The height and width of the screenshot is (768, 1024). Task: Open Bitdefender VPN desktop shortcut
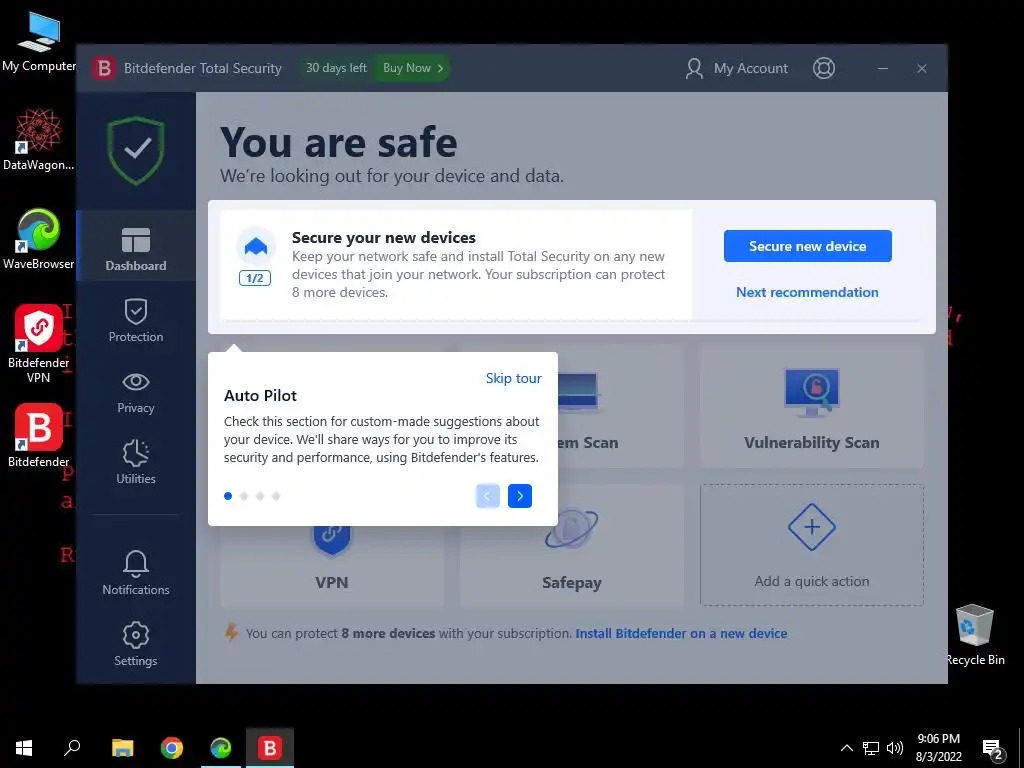(39, 344)
